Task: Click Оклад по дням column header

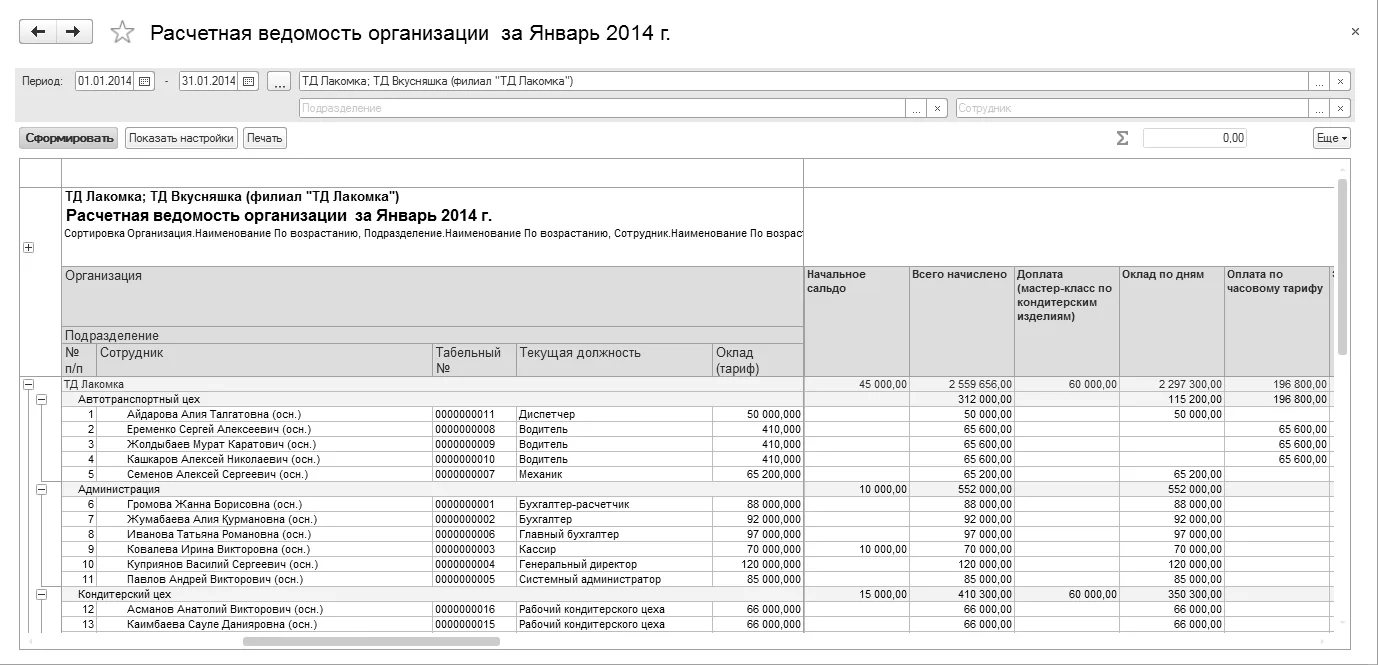Action: point(1172,321)
